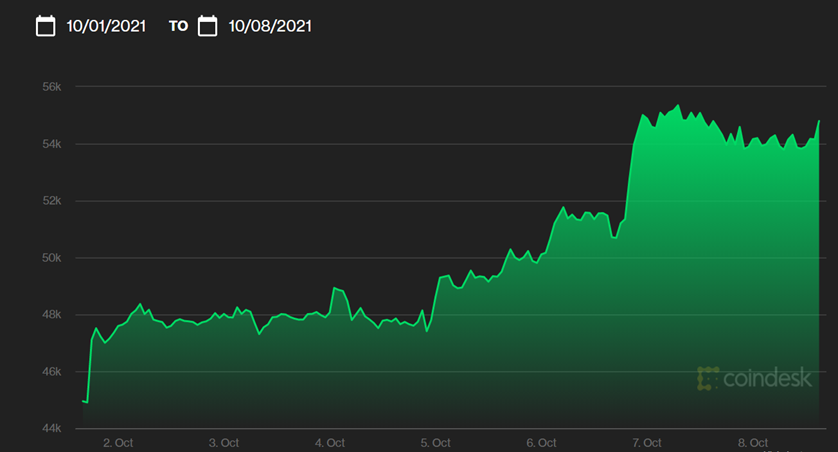The image size is (838, 452).
Task: Select the 6. Oct x-axis label
Action: [x=541, y=442]
